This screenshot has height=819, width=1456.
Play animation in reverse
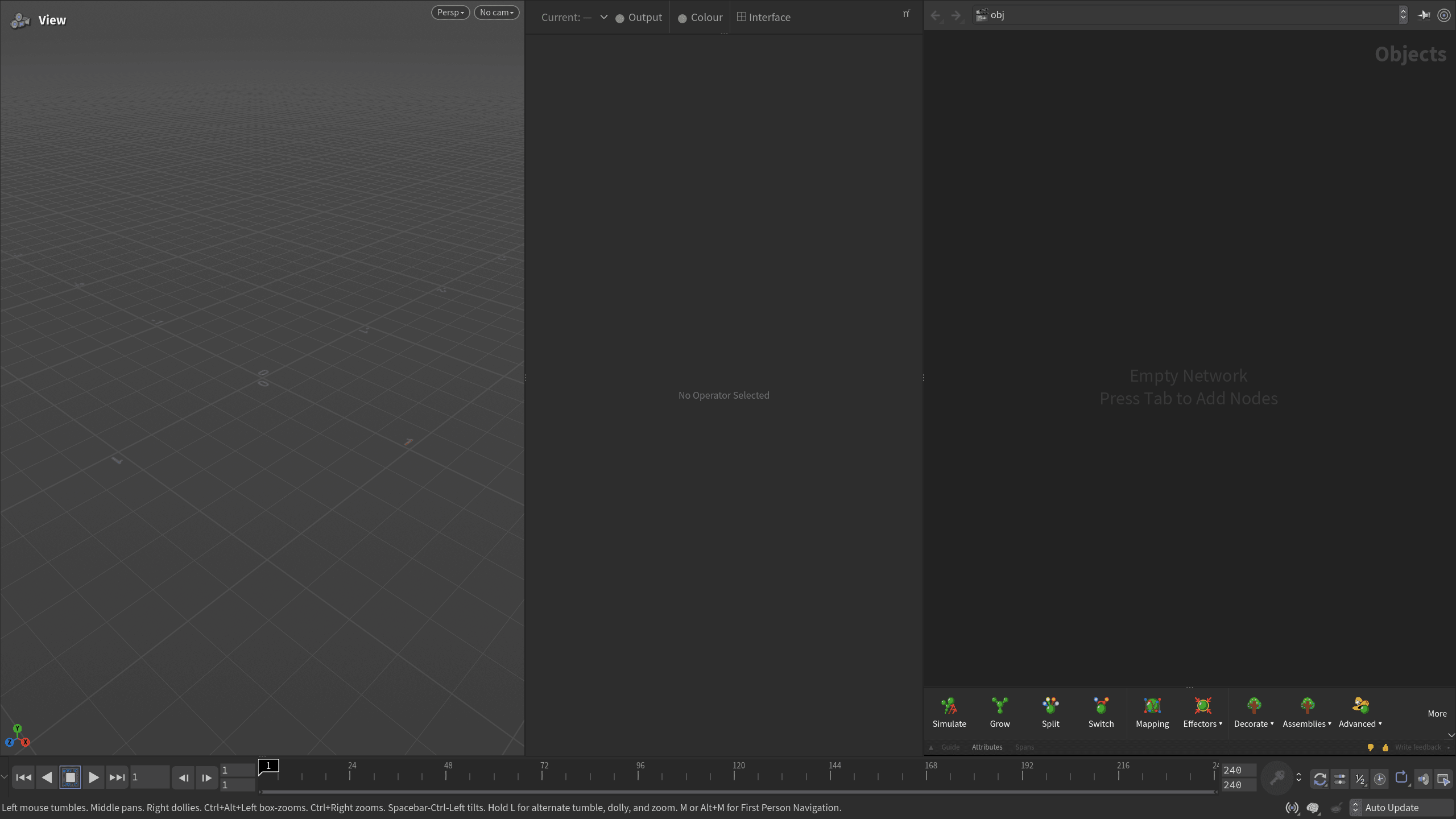point(47,777)
